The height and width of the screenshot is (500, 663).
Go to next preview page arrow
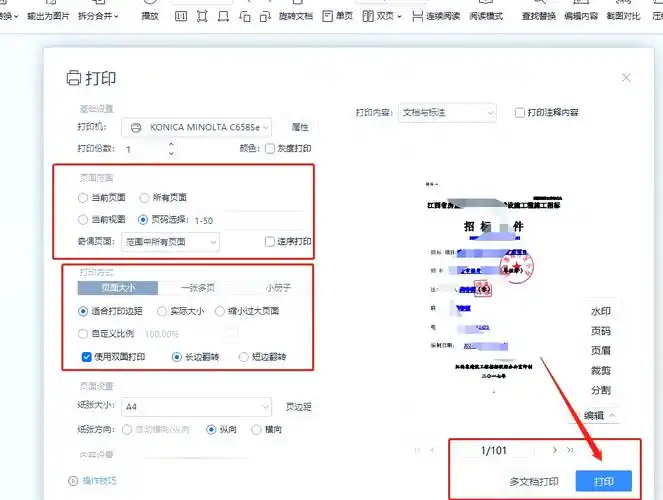pyautogui.click(x=555, y=451)
